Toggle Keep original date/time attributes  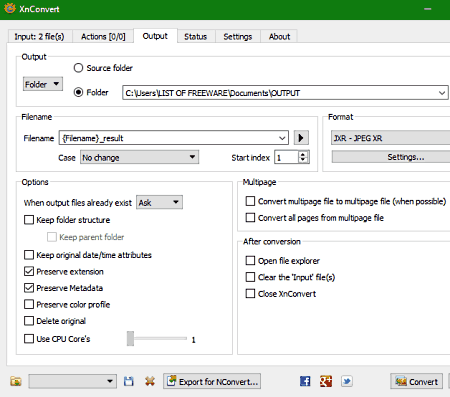click(x=29, y=255)
